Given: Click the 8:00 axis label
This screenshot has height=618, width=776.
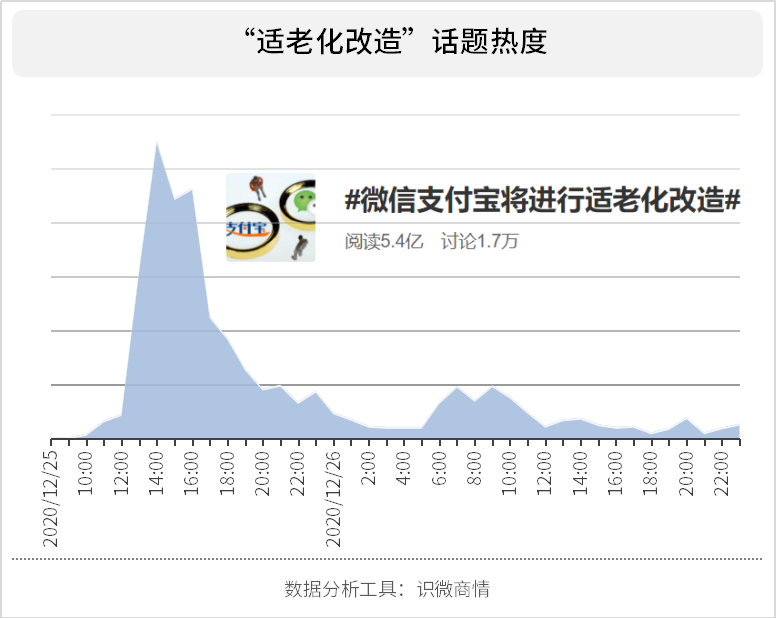Looking at the screenshot, I should (475, 468).
